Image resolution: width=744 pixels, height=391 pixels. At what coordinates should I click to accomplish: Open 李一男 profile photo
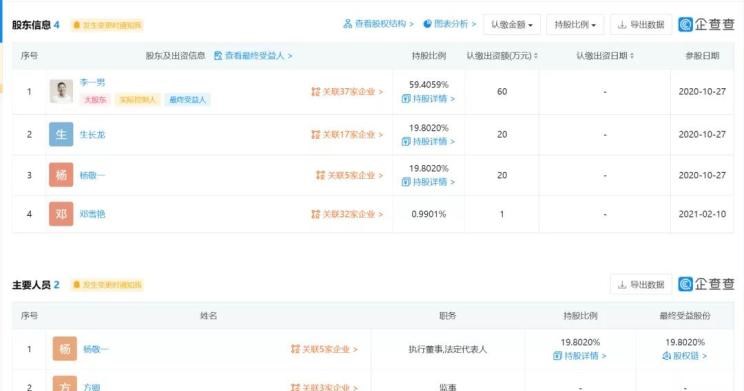61,91
